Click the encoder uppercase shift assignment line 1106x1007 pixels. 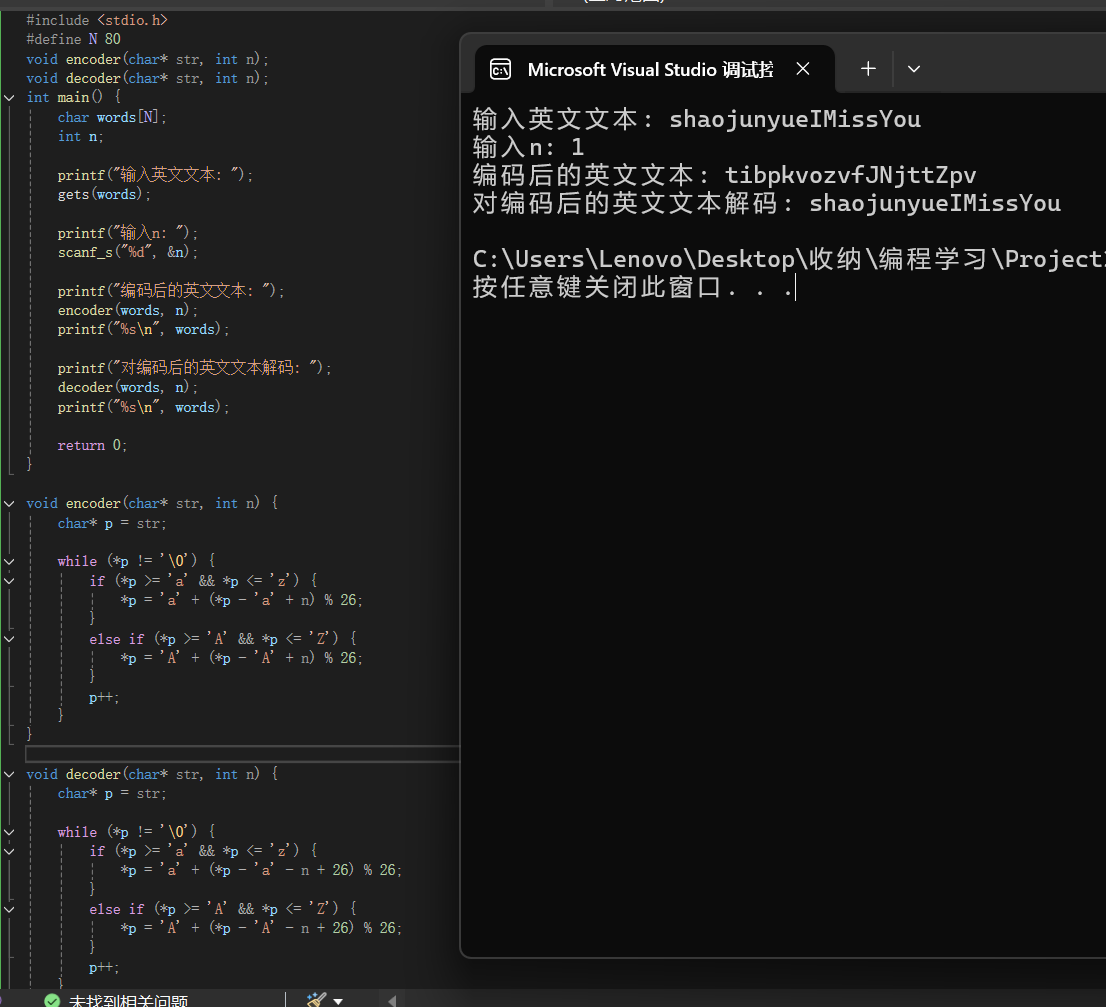pos(241,658)
